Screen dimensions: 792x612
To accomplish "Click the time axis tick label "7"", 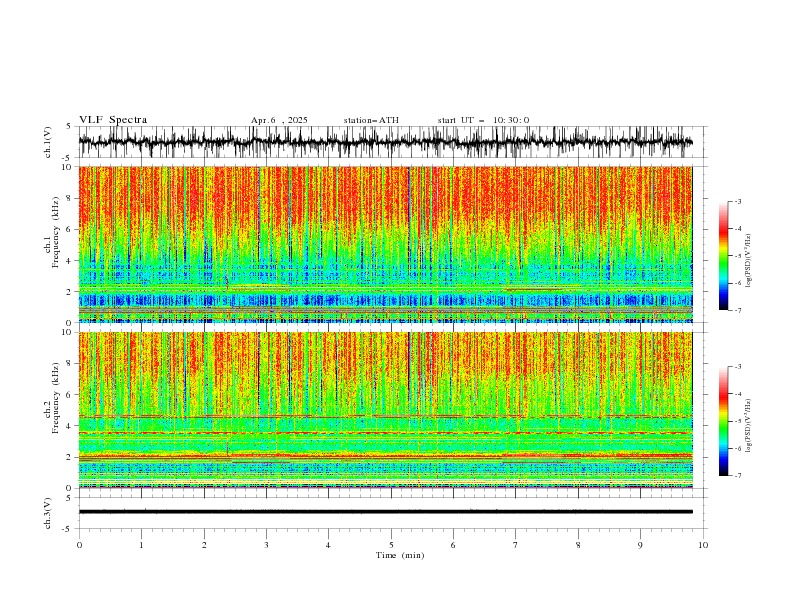I will click(516, 545).
